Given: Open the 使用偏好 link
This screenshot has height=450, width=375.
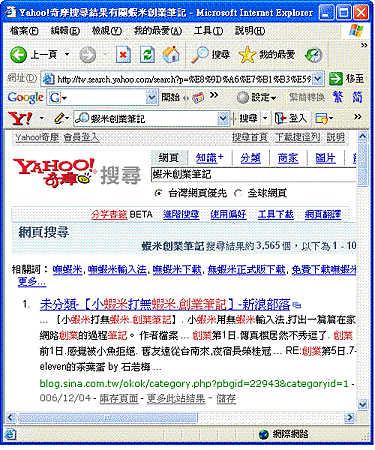Looking at the screenshot, I should [x=228, y=214].
